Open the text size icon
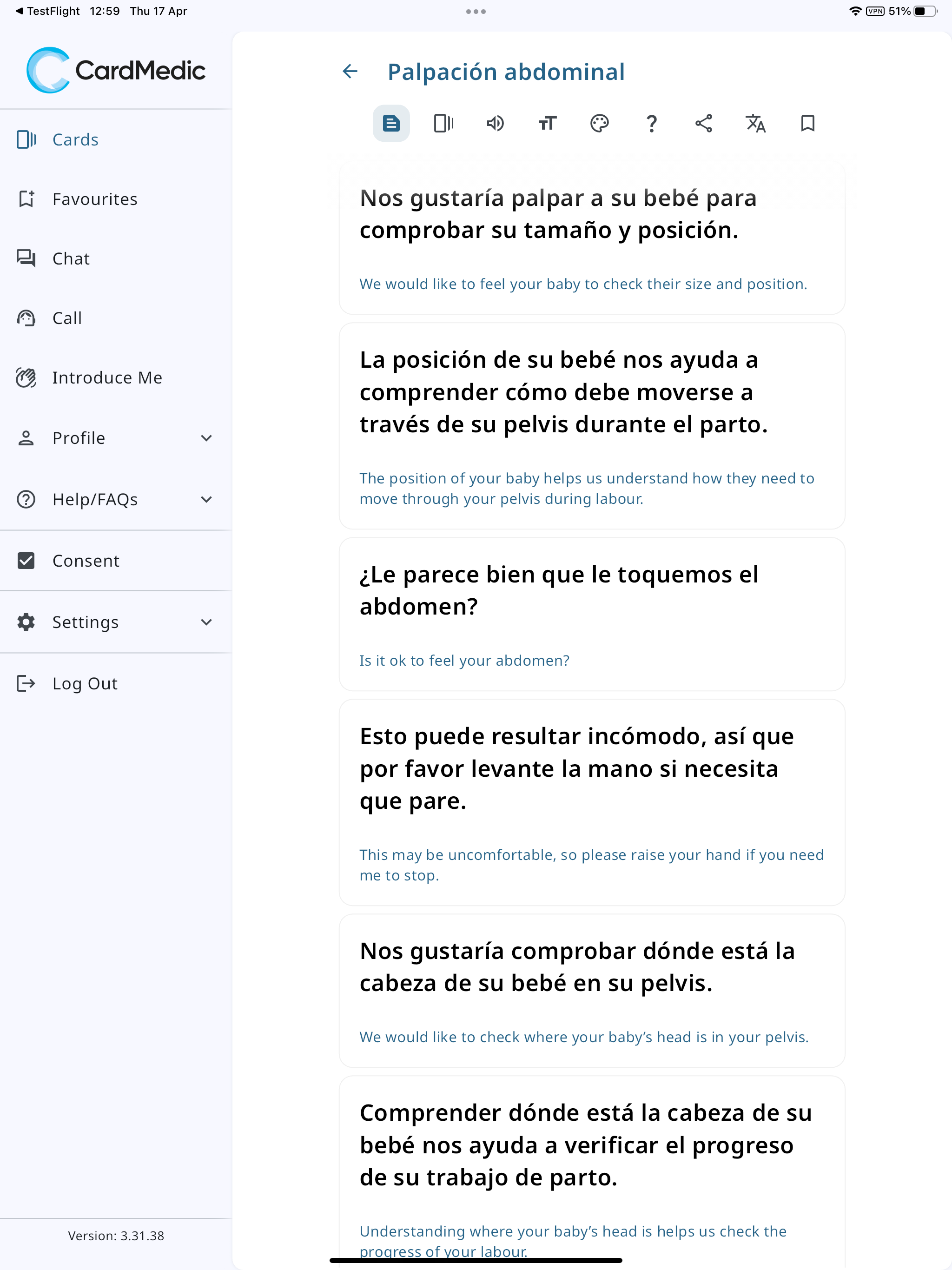This screenshot has height=1270, width=952. pos(547,124)
